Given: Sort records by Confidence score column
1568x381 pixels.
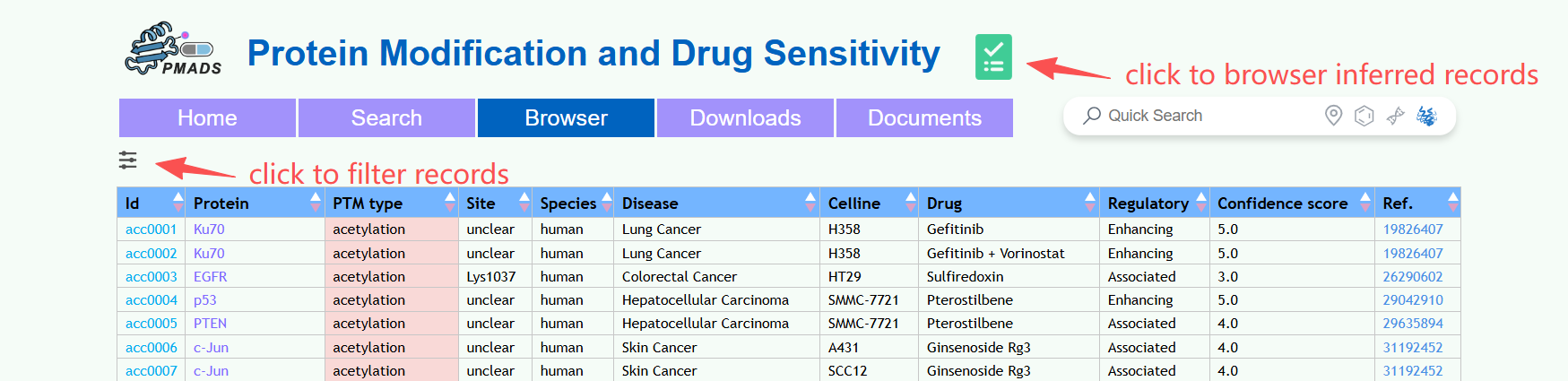Looking at the screenshot, I should [x=1365, y=203].
